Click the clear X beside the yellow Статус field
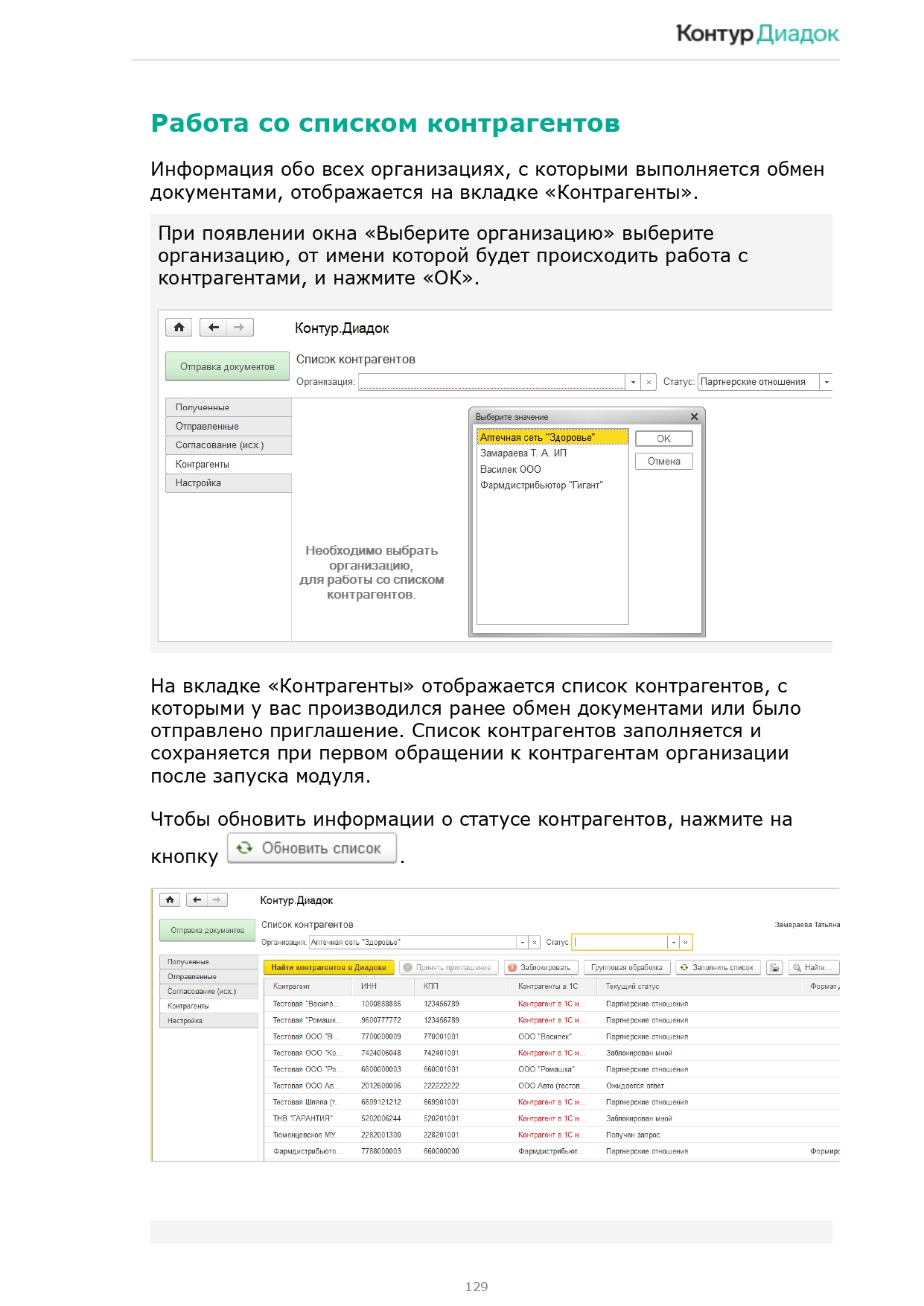The height and width of the screenshot is (1306, 924). 686,942
